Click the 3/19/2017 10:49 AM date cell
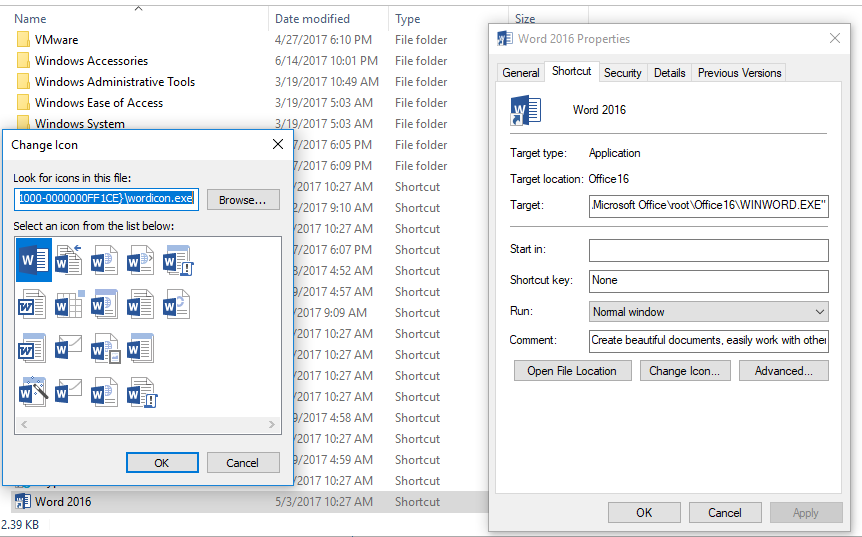Image resolution: width=862 pixels, height=537 pixels. tap(327, 81)
